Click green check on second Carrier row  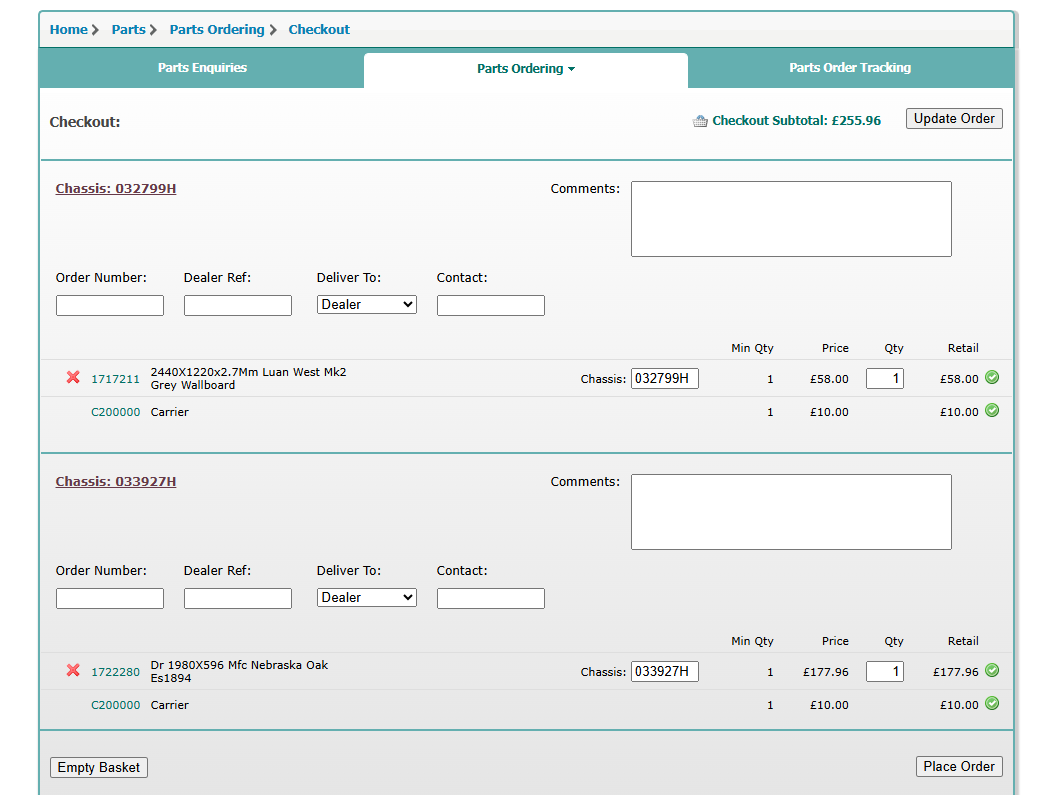pyautogui.click(x=992, y=704)
